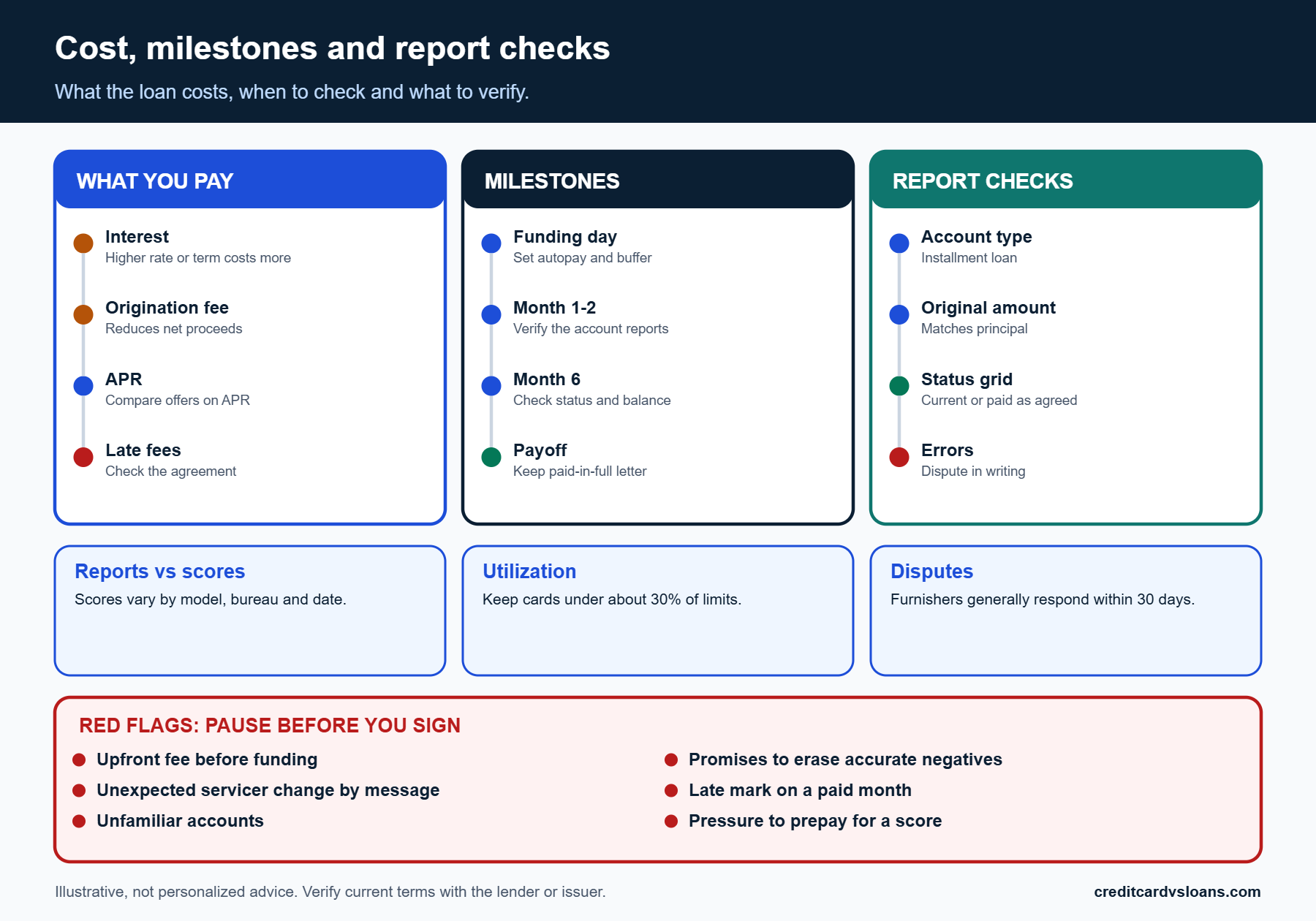Click 'Set autopay and buffer' text
The image size is (1316, 921).
click(582, 258)
